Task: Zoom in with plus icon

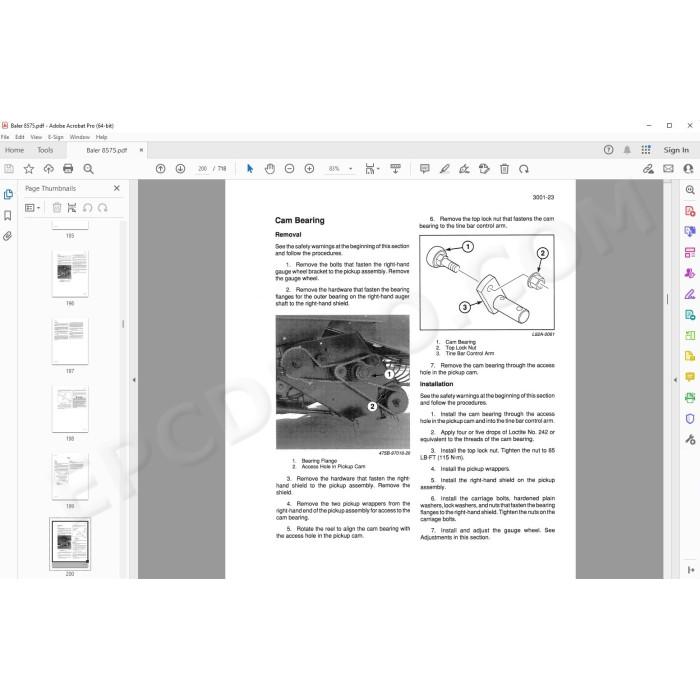Action: tap(309, 169)
